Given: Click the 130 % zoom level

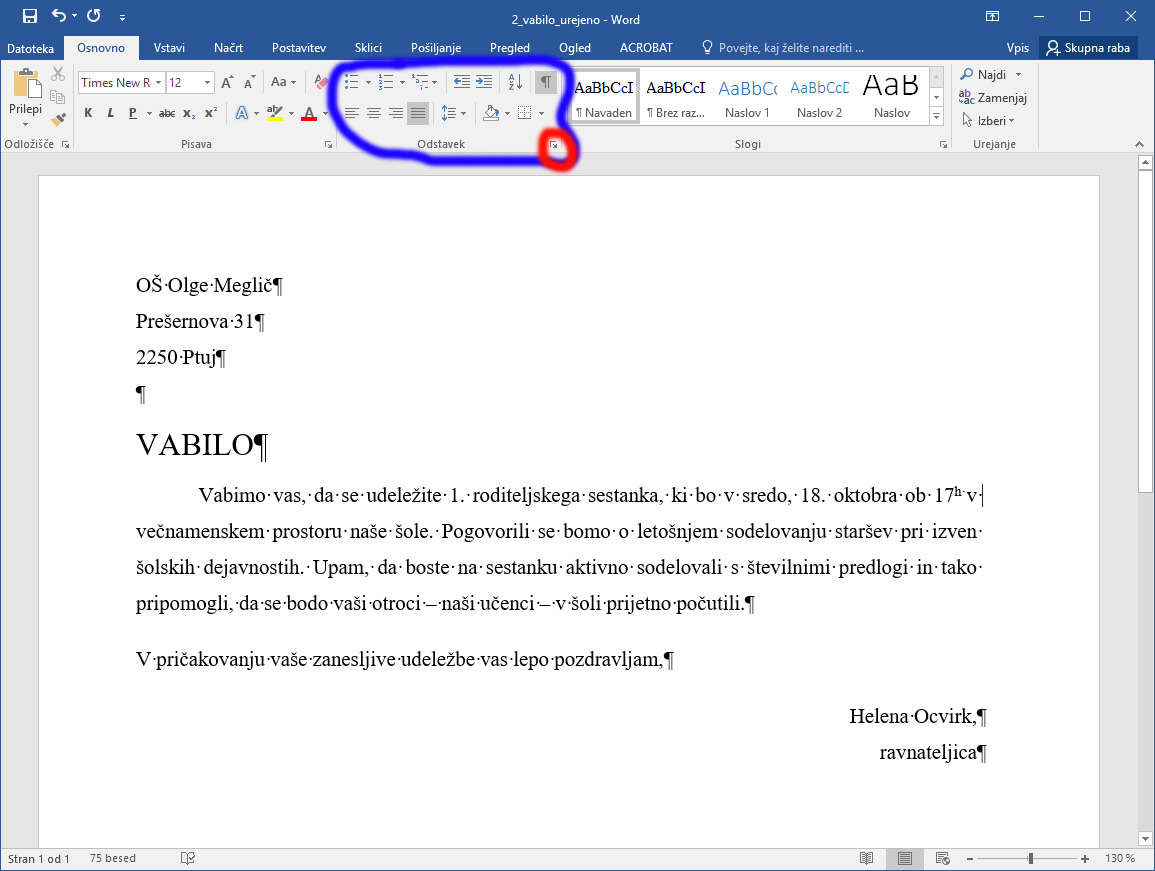Looking at the screenshot, I should [x=1120, y=858].
